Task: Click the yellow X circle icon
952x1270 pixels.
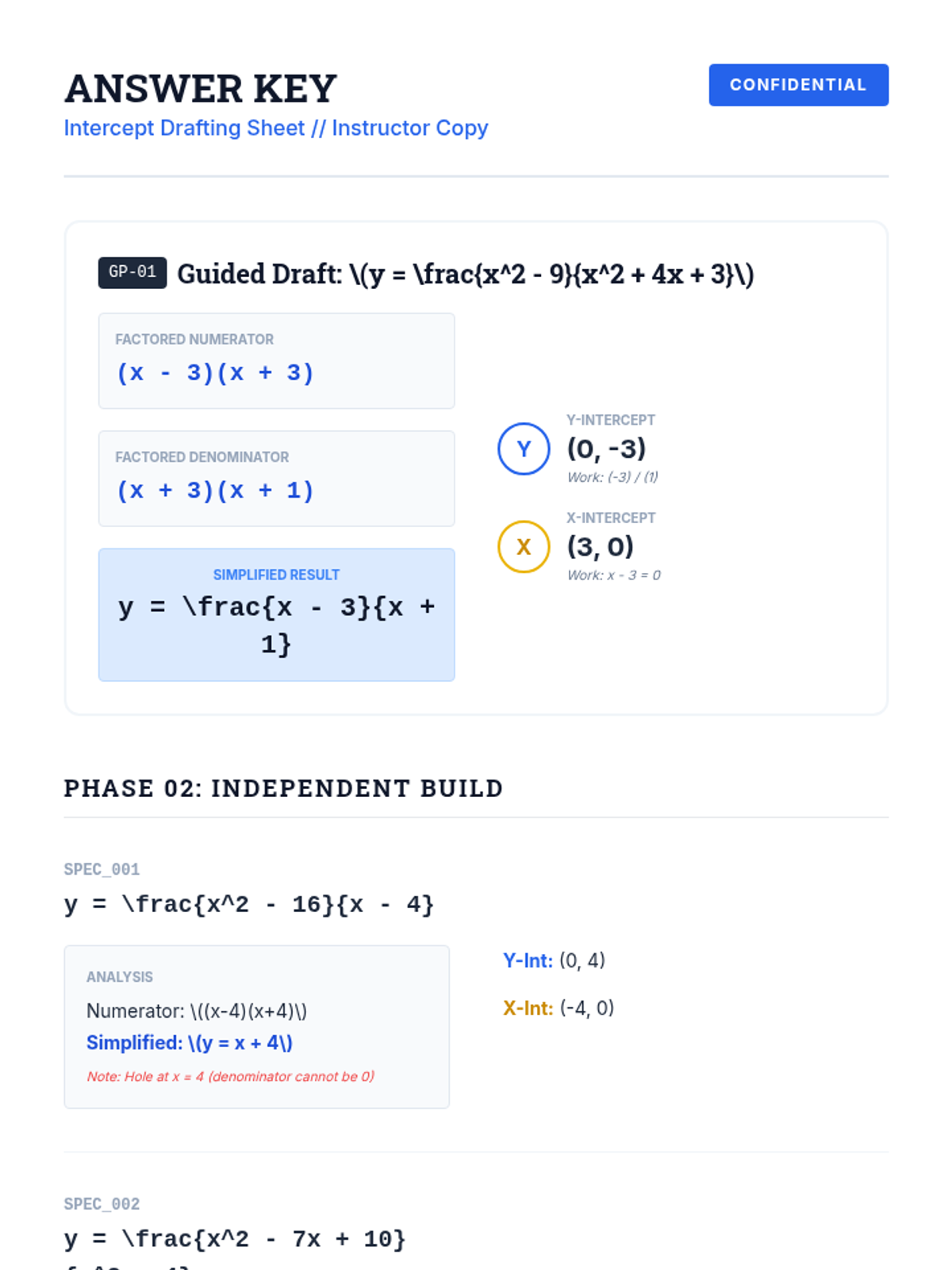Action: pos(524,547)
